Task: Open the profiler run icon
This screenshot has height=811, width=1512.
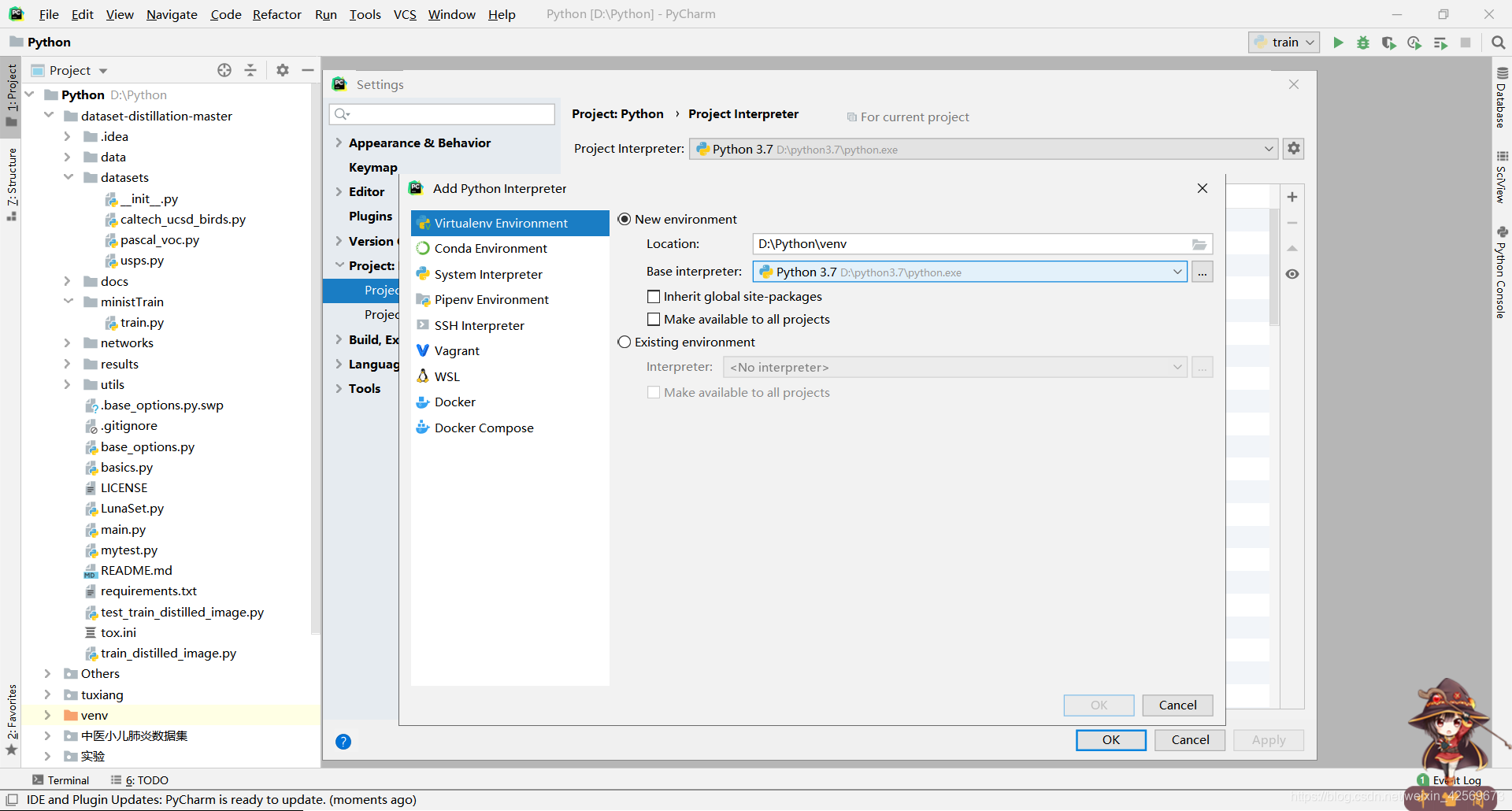Action: [1414, 43]
